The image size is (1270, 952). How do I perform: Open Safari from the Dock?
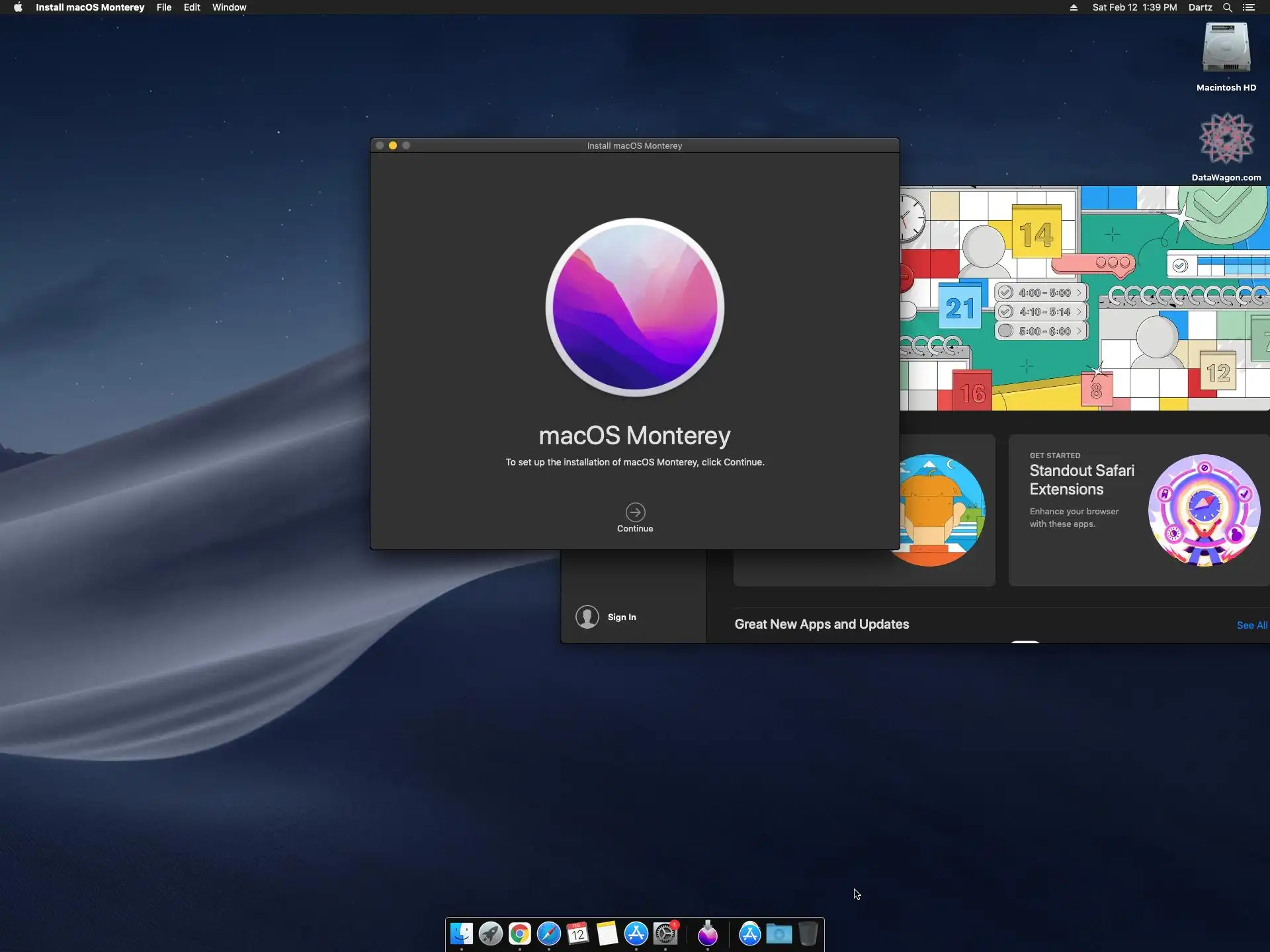[x=549, y=933]
